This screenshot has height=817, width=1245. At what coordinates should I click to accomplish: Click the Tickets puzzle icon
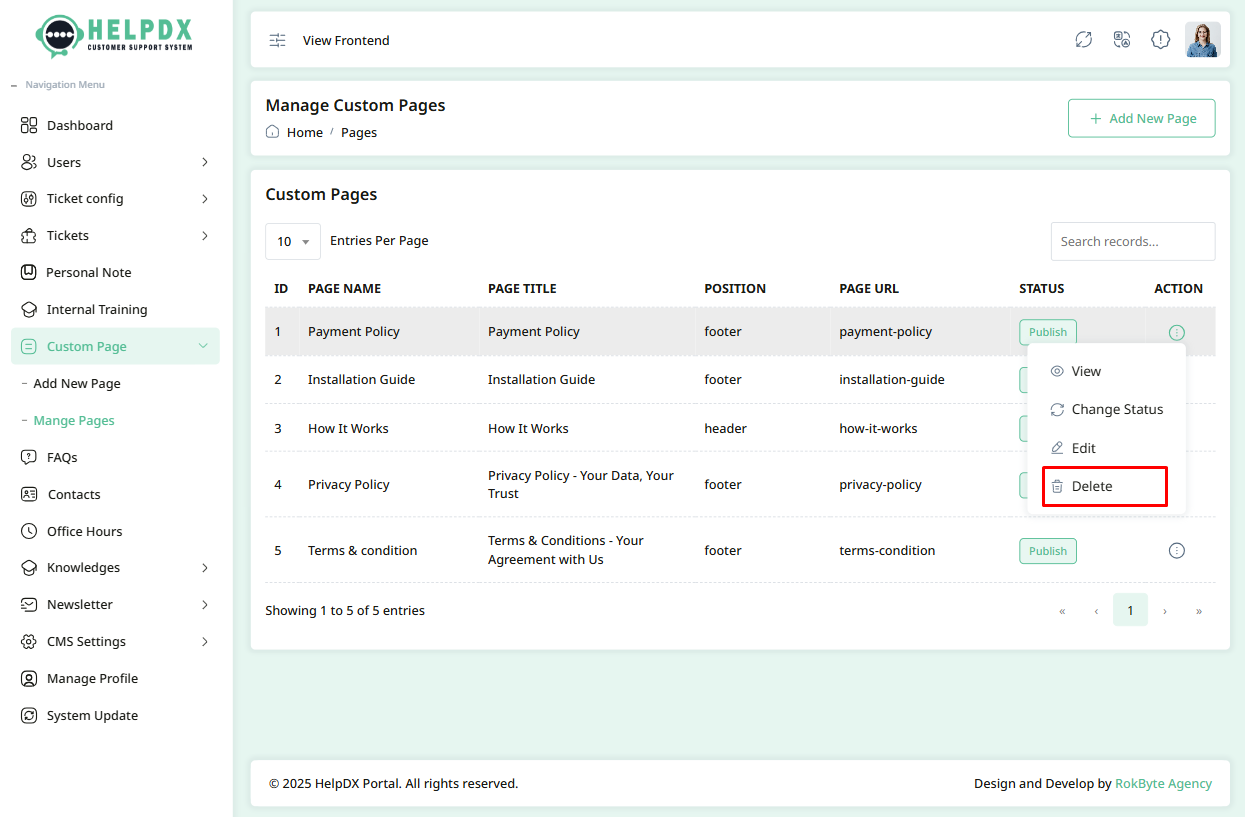29,236
